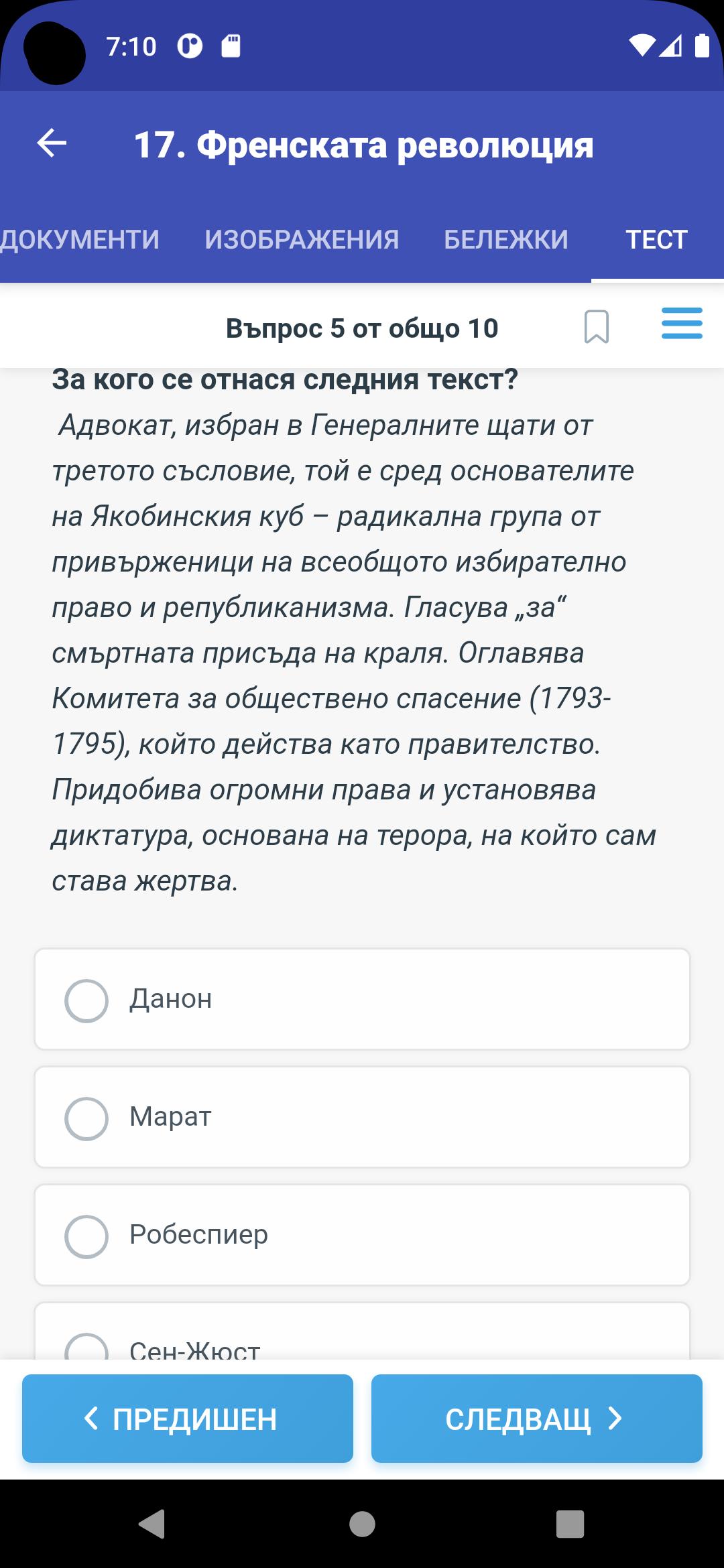Viewport: 724px width, 1568px height.
Task: Go to previous question with Предишен
Action: [x=188, y=1419]
